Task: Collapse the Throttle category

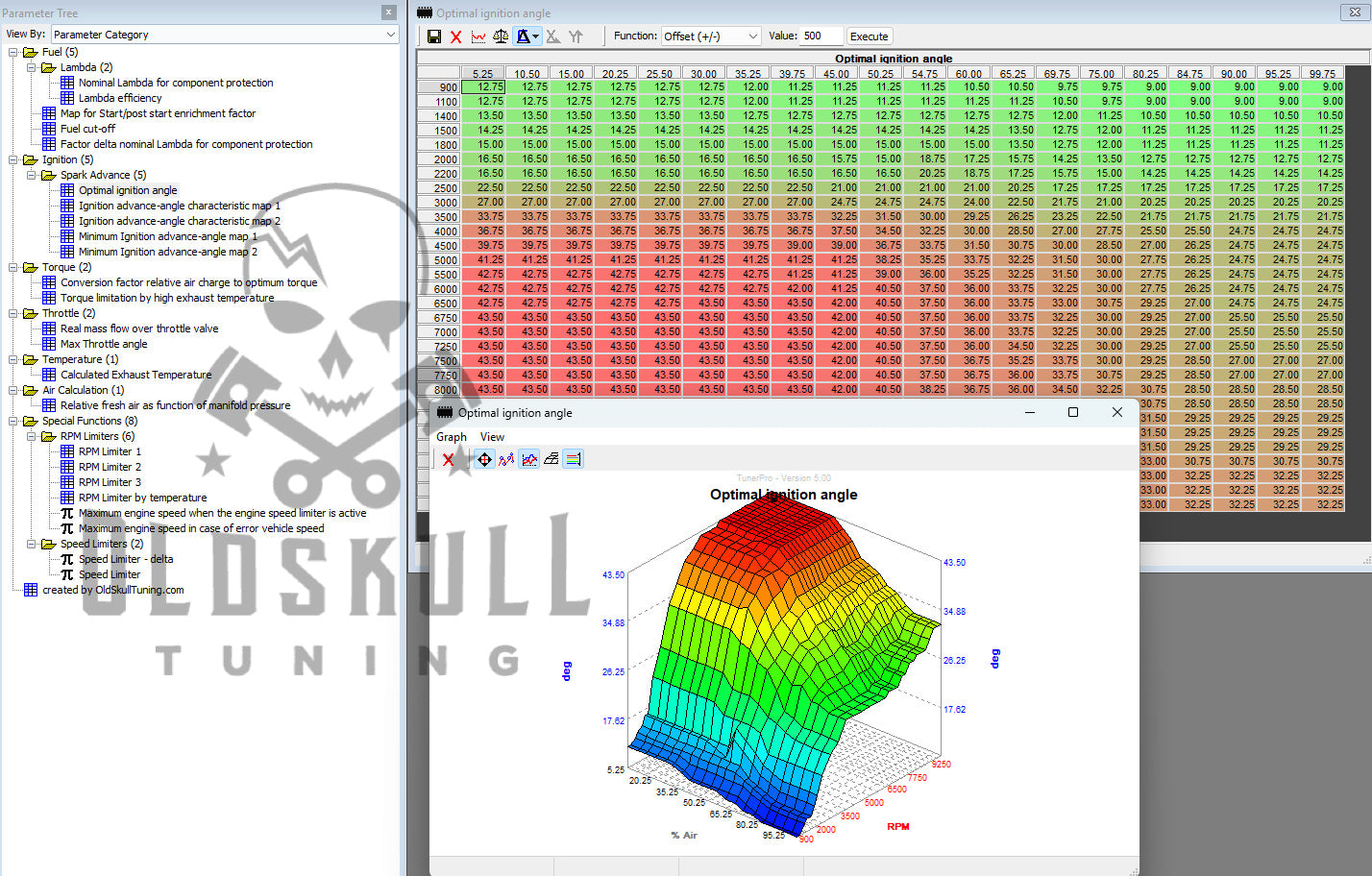Action: (x=13, y=313)
